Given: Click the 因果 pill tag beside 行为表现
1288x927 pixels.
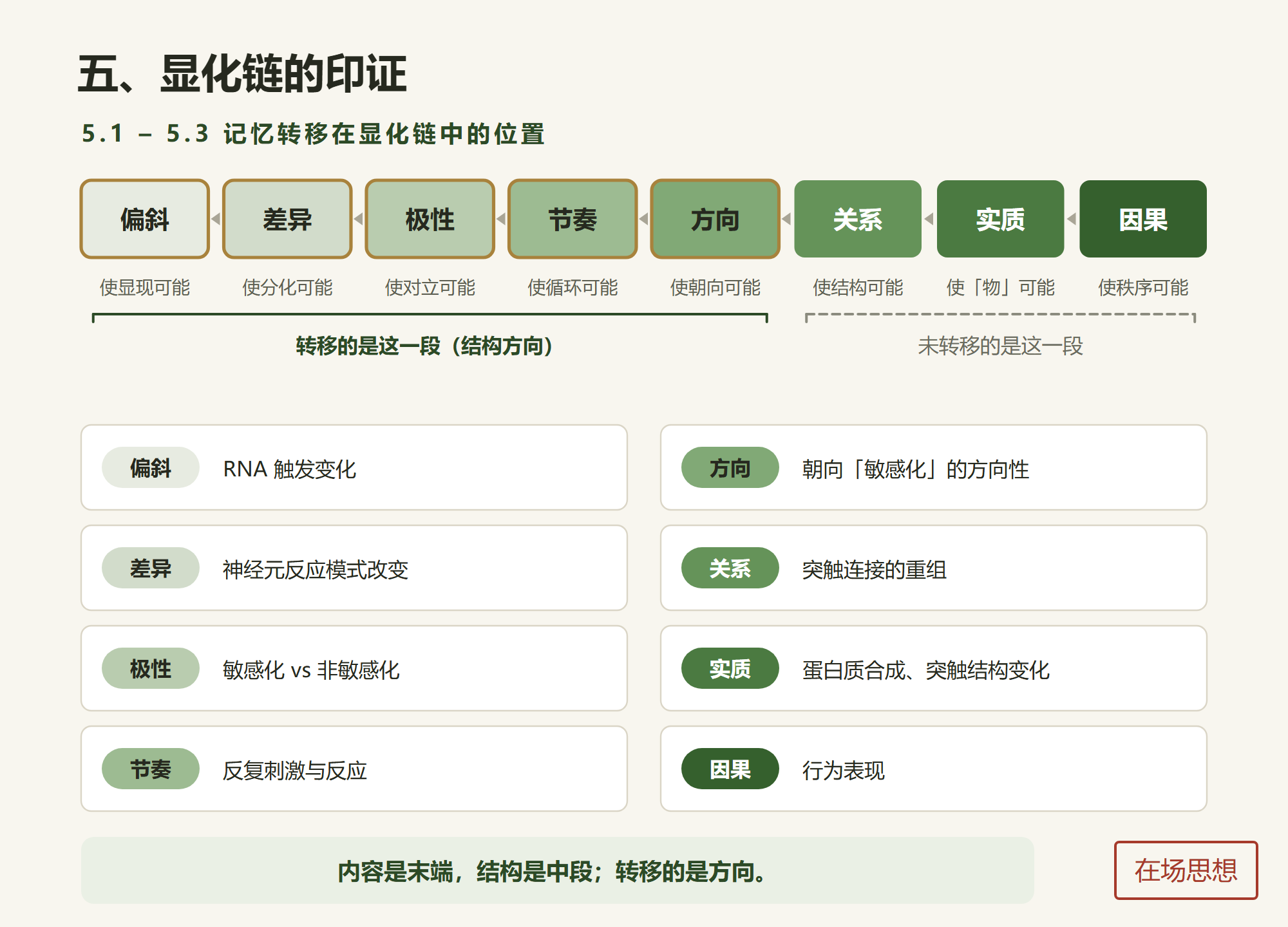Looking at the screenshot, I should (730, 769).
